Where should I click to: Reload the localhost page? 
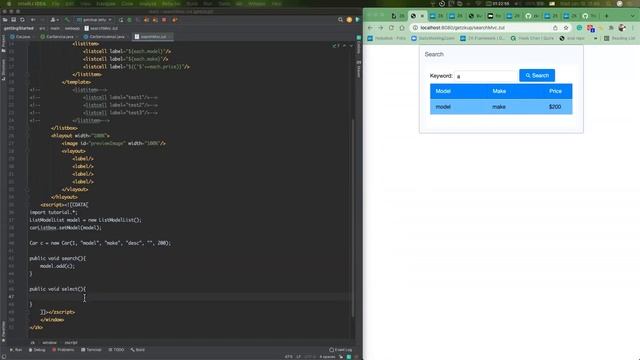[391, 28]
